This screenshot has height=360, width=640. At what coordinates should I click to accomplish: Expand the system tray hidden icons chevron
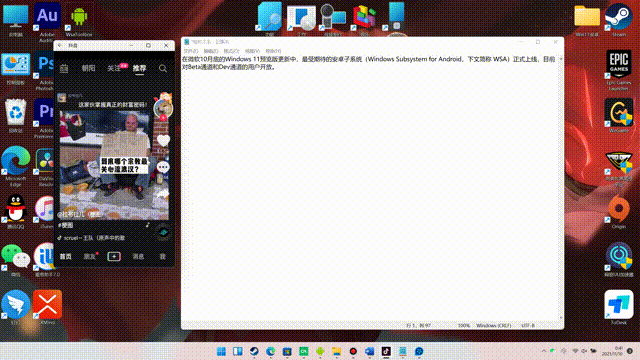pos(543,351)
